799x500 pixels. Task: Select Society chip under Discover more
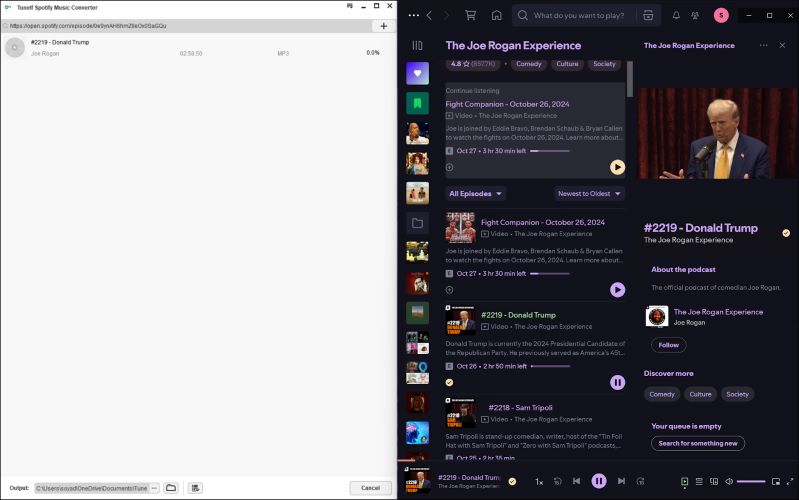(737, 394)
